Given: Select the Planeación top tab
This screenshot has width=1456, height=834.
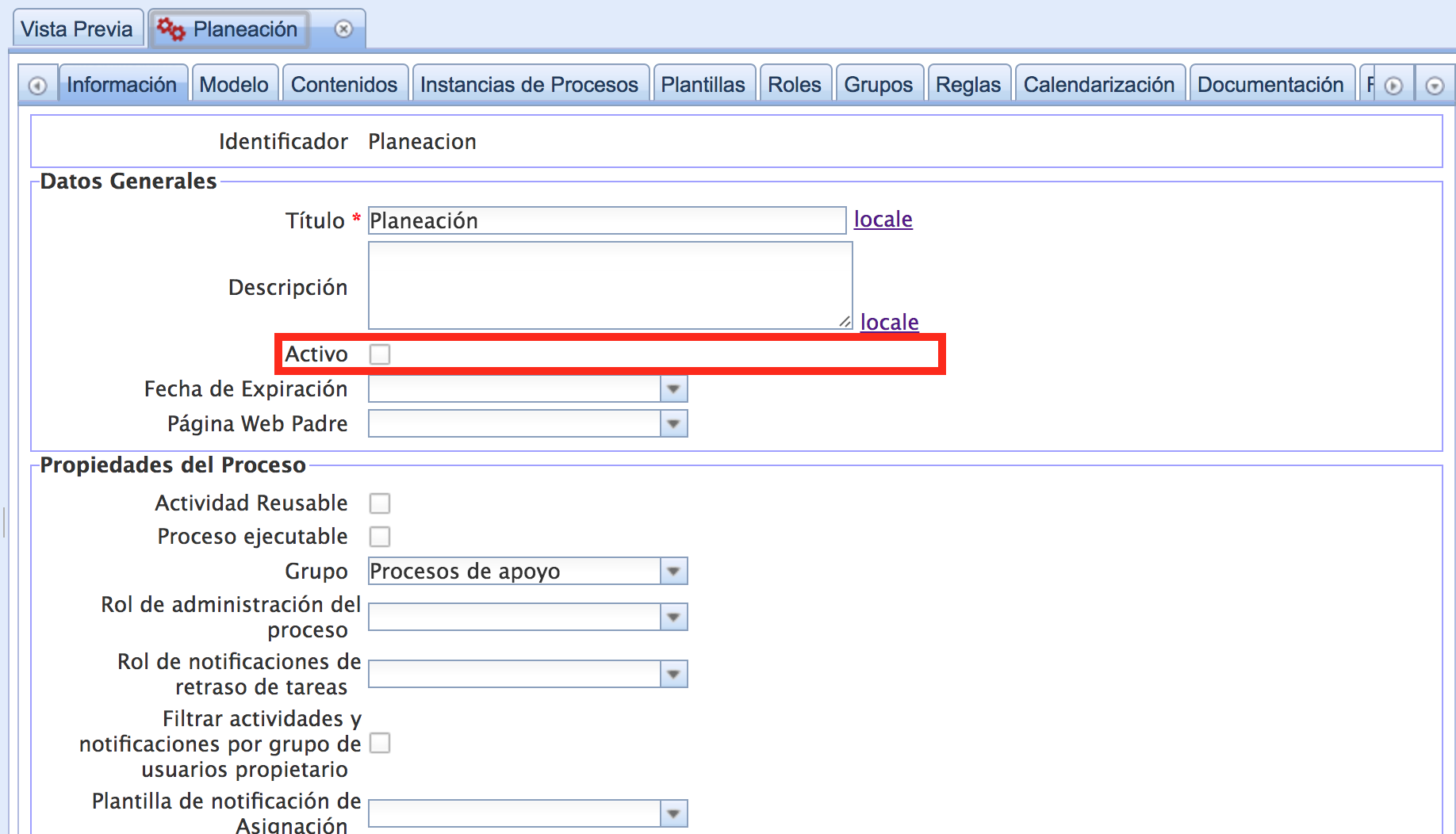Looking at the screenshot, I should pos(245,29).
